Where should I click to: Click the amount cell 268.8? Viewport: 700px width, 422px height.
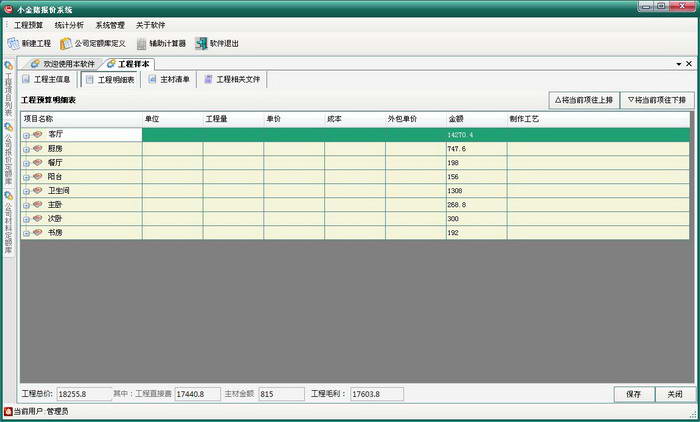click(476, 205)
